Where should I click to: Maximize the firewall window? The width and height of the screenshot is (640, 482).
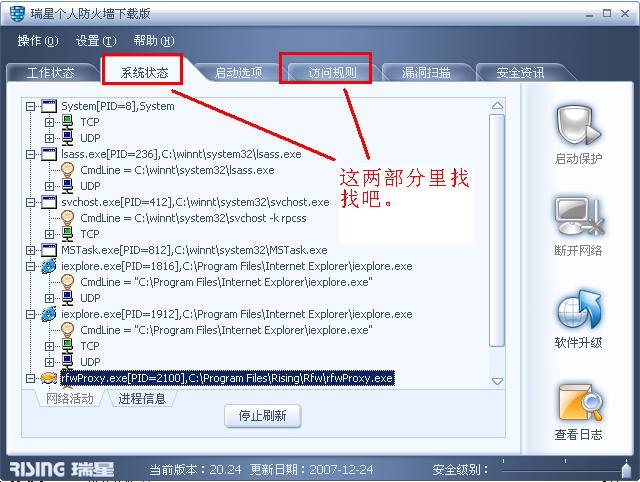[607, 13]
